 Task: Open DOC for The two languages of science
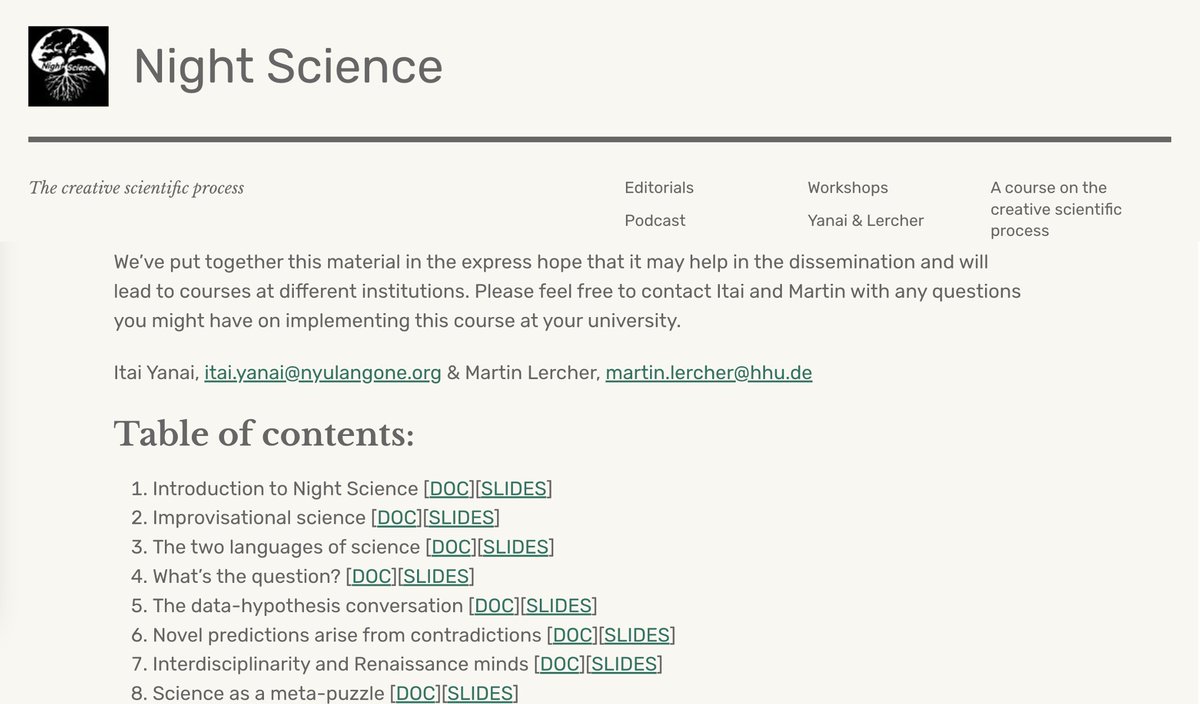coord(451,547)
